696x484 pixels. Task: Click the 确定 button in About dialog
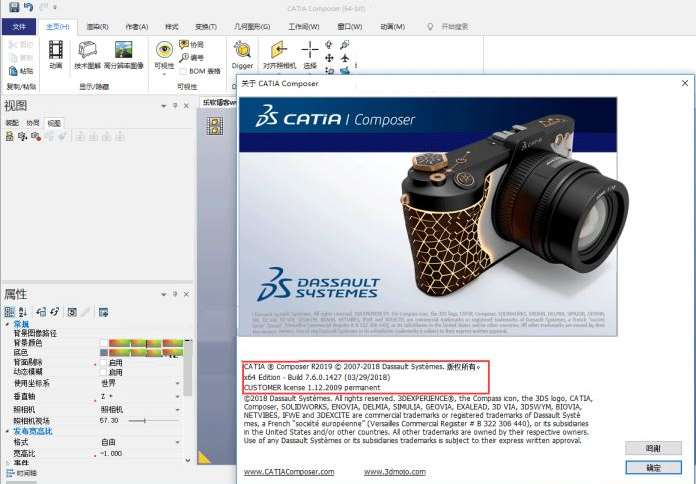click(652, 467)
